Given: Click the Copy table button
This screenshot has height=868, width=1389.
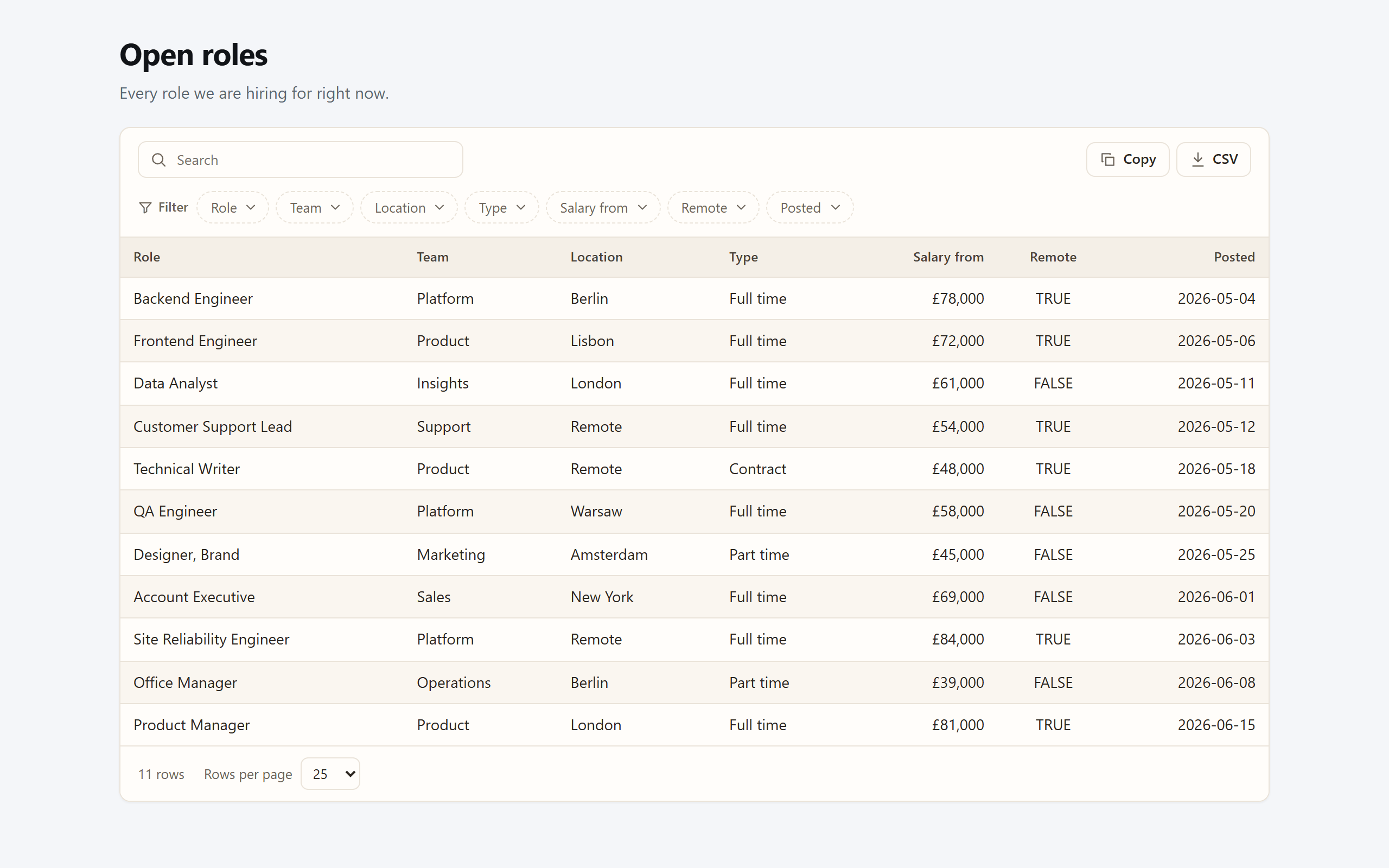Looking at the screenshot, I should click(1127, 159).
